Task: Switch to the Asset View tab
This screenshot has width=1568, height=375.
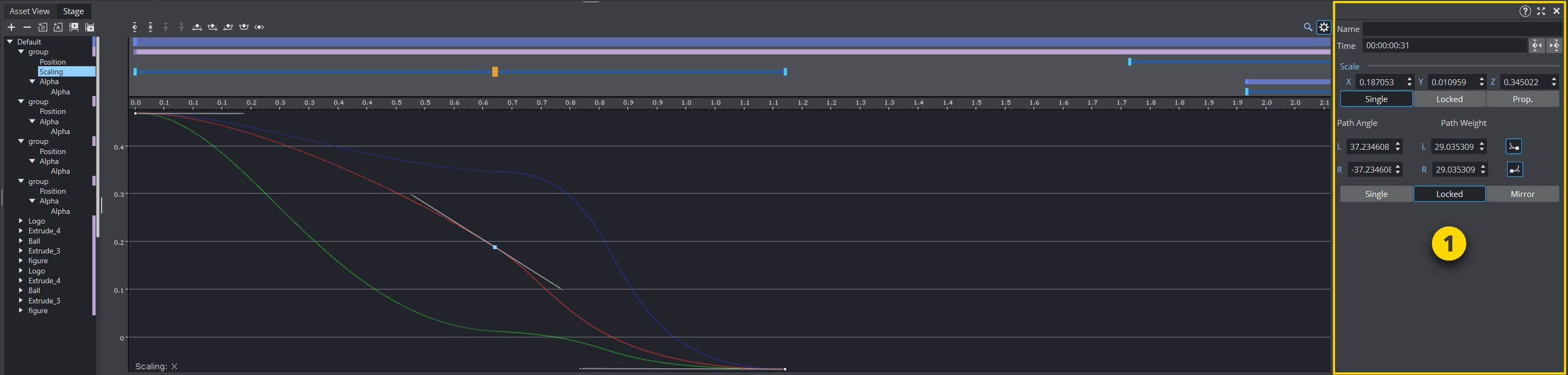Action: pyautogui.click(x=29, y=11)
